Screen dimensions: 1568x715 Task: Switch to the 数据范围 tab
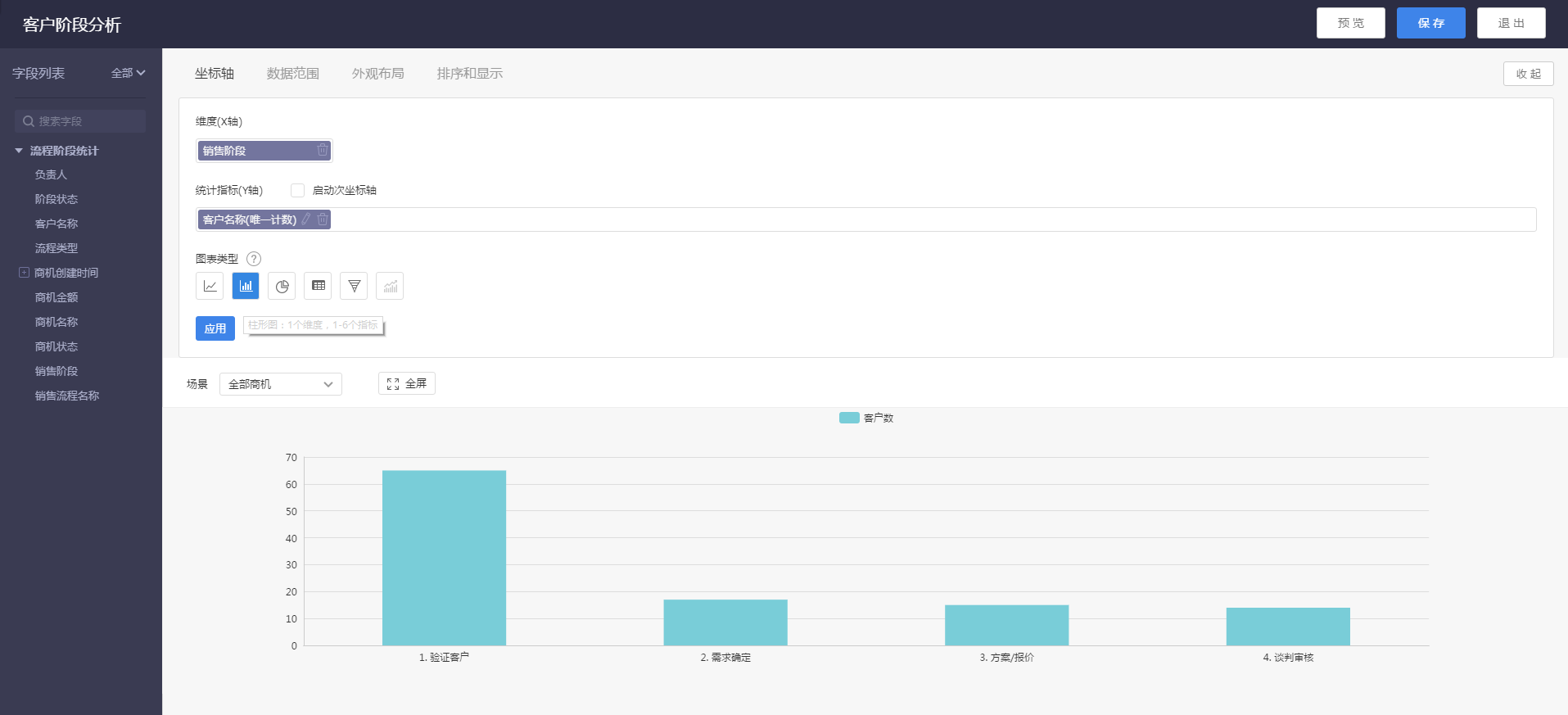pos(292,74)
